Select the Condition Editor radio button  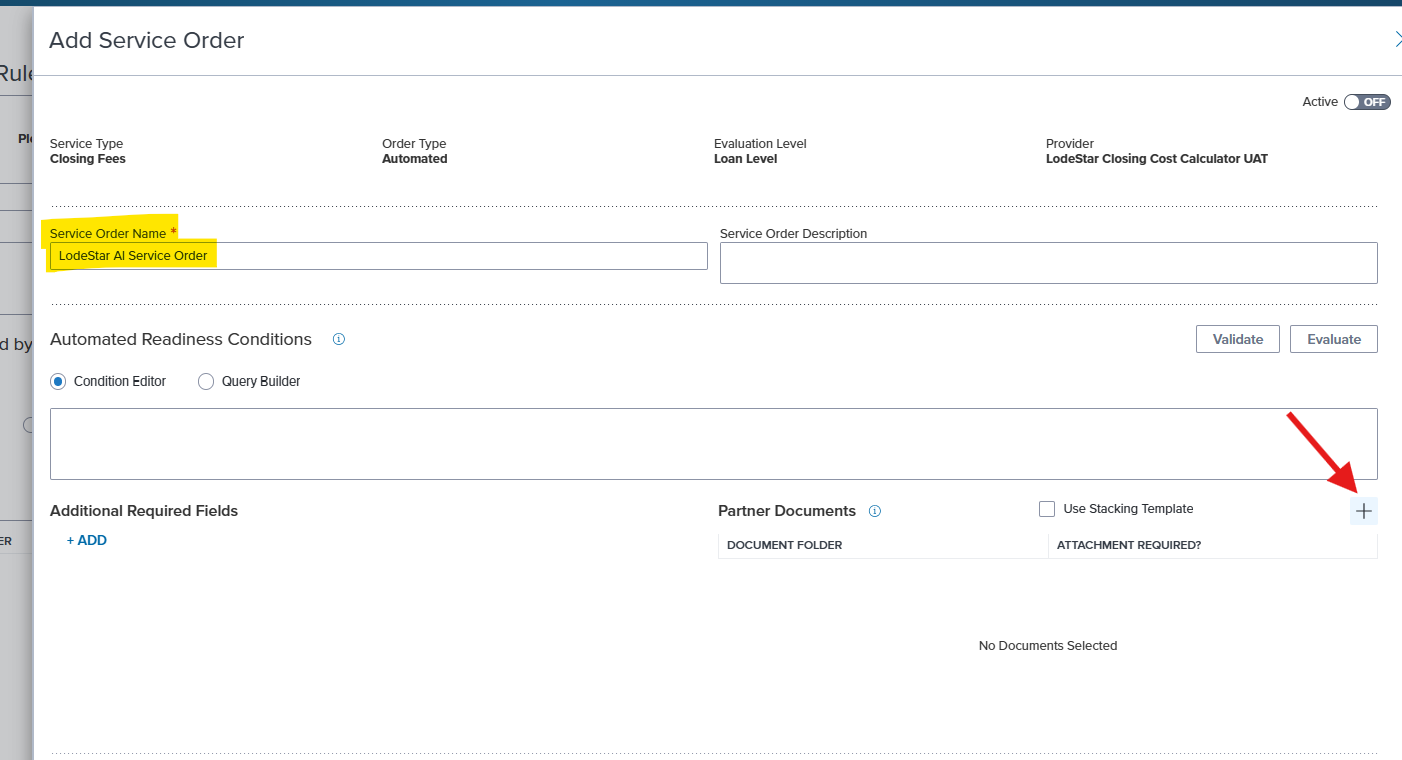coord(58,381)
